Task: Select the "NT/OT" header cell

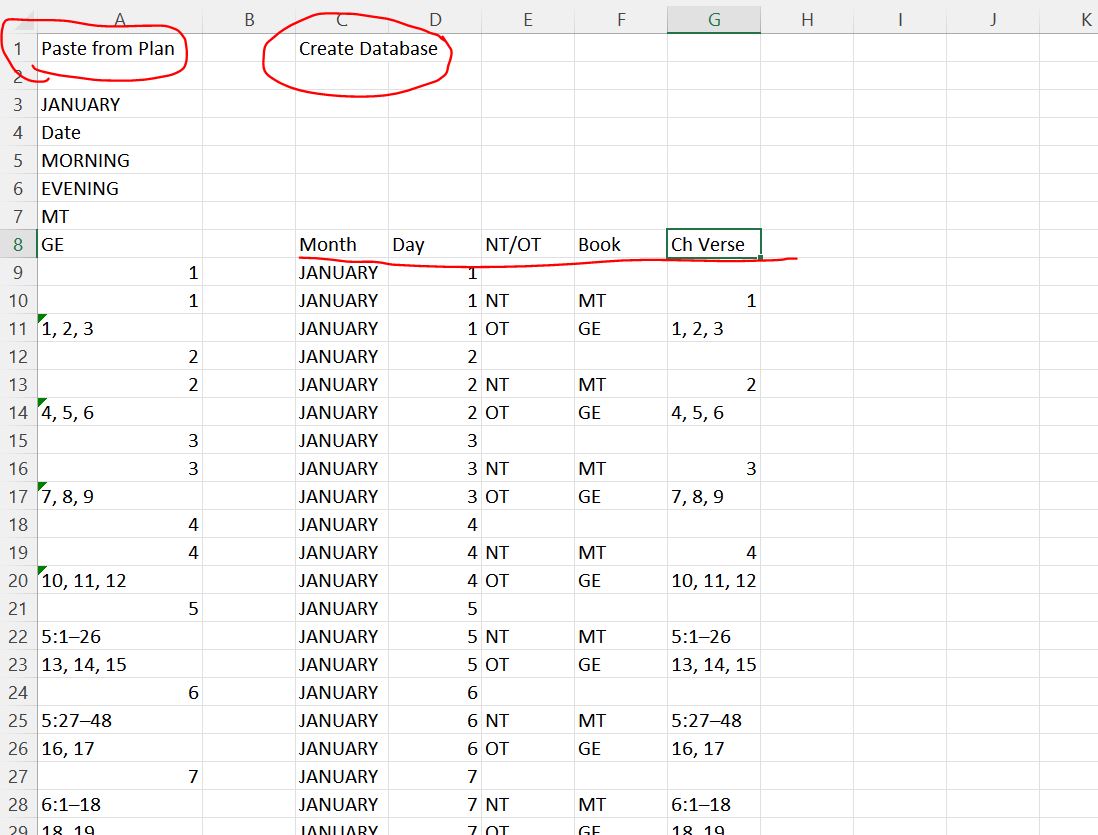Action: (x=528, y=244)
